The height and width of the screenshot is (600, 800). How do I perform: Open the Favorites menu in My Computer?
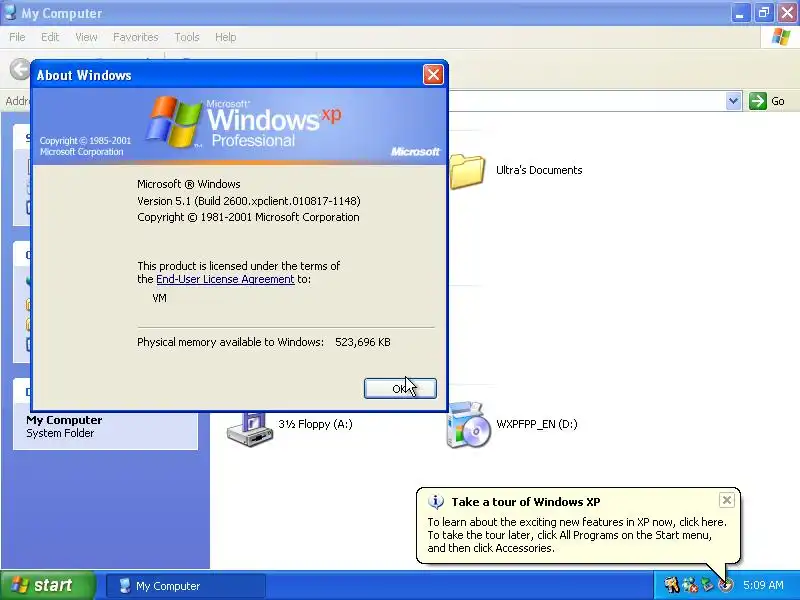click(x=136, y=37)
